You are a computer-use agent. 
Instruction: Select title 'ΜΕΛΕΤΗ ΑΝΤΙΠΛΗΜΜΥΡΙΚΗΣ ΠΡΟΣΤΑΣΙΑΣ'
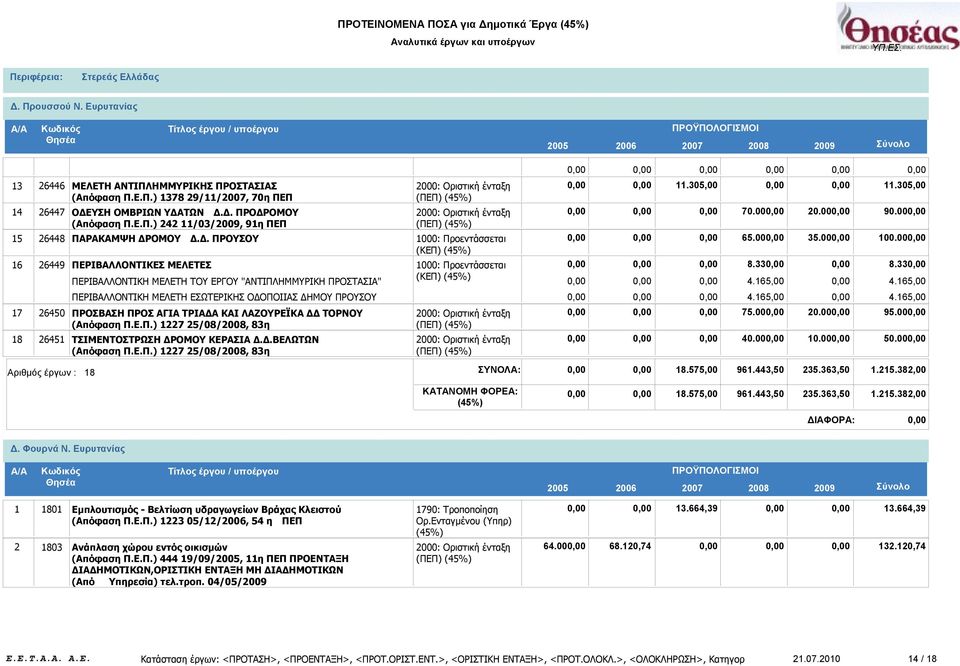point(174,186)
